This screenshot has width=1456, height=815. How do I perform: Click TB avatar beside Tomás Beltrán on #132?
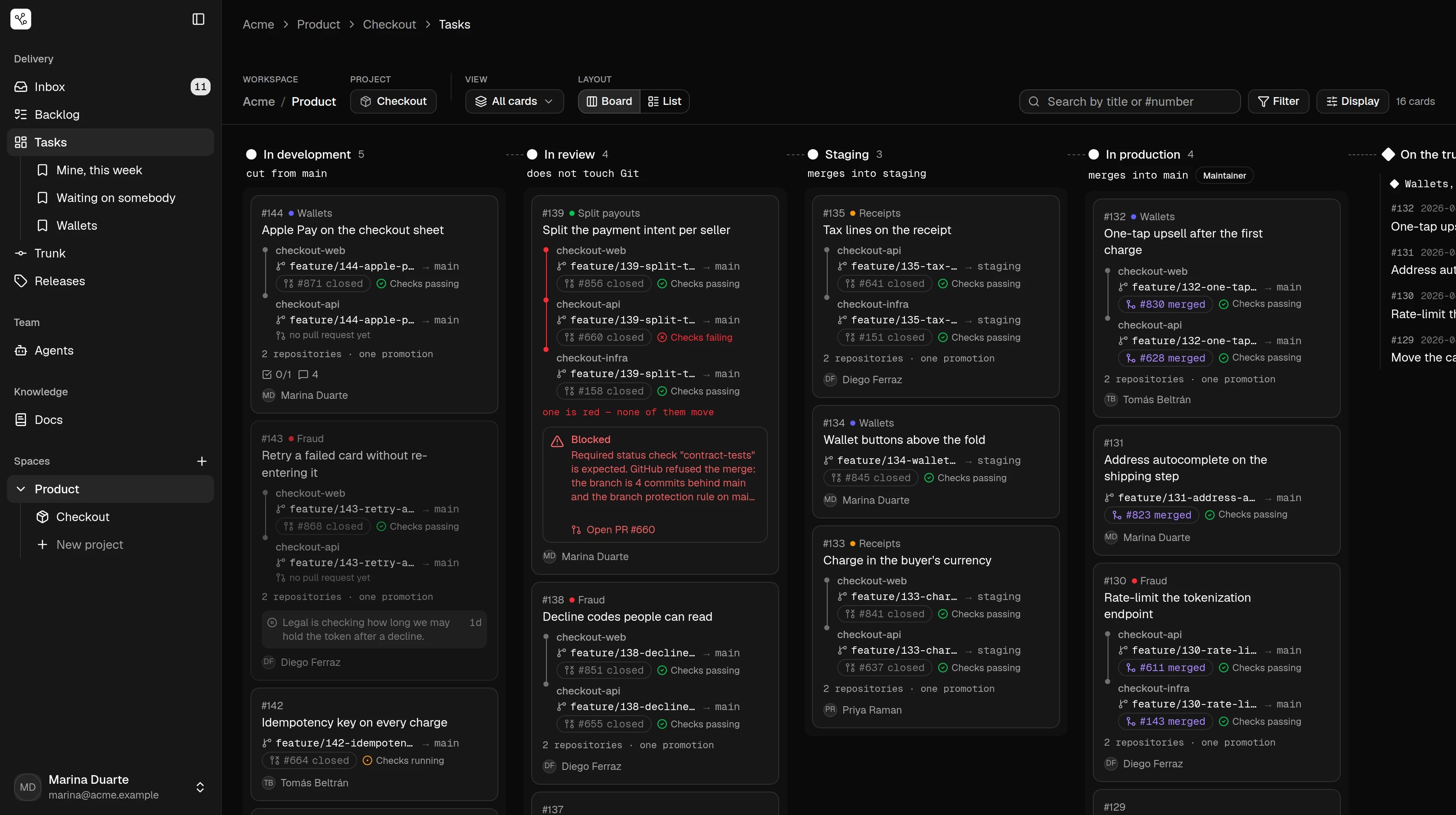[1111, 399]
